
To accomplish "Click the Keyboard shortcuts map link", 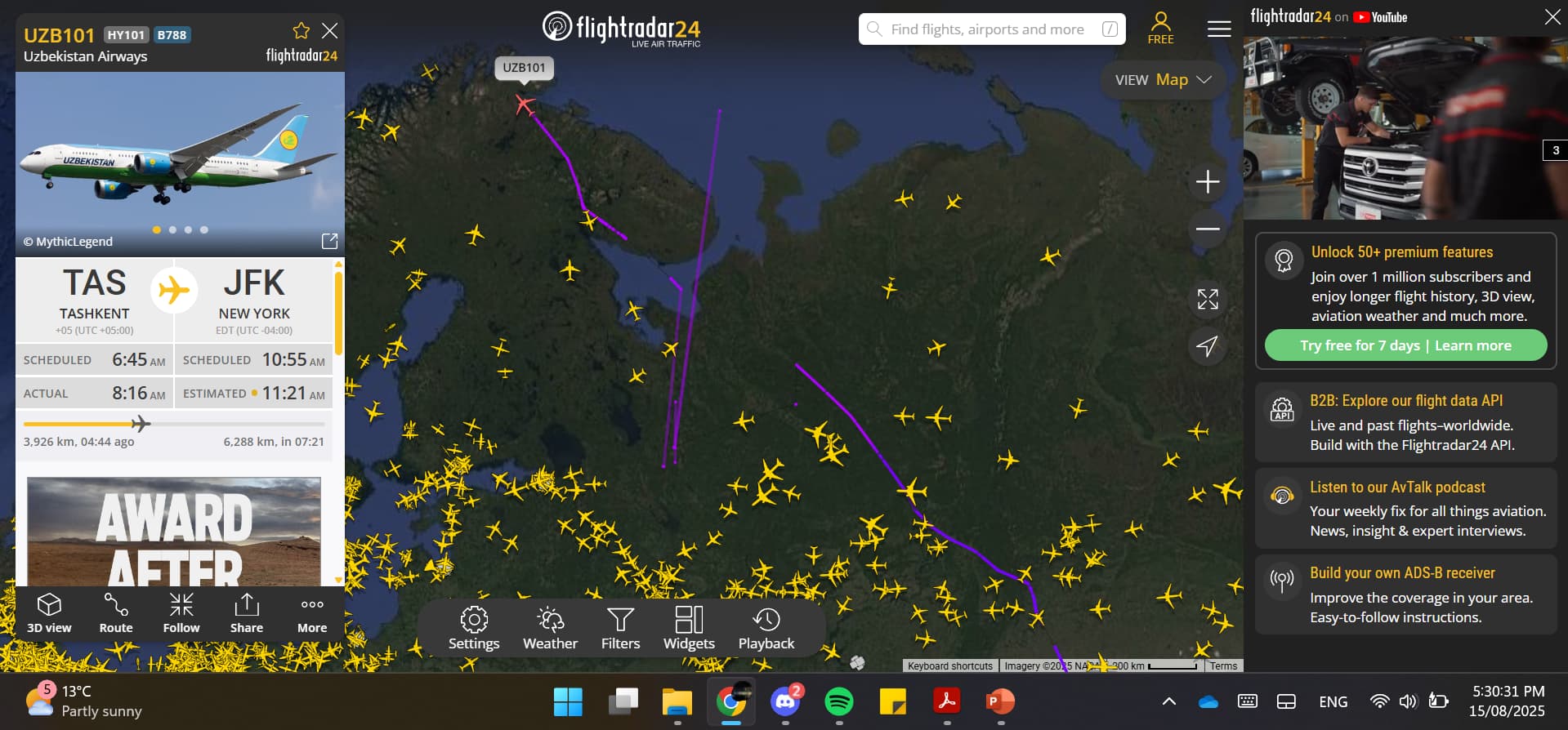I will point(950,666).
